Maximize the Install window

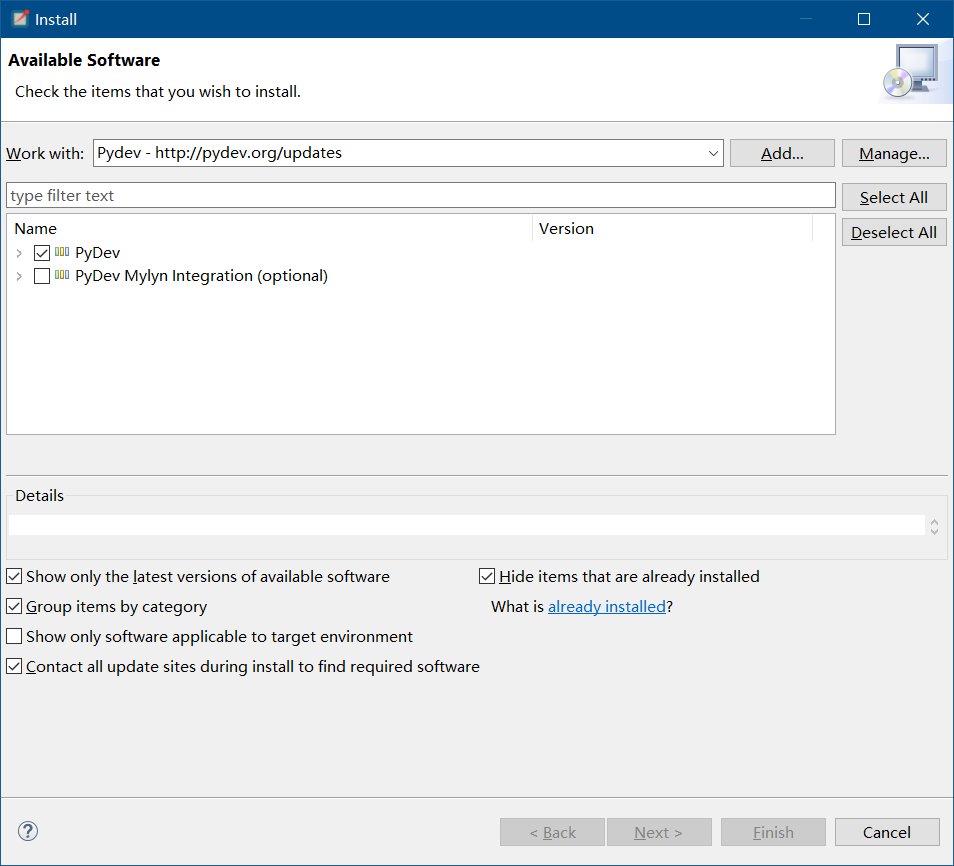click(x=864, y=19)
